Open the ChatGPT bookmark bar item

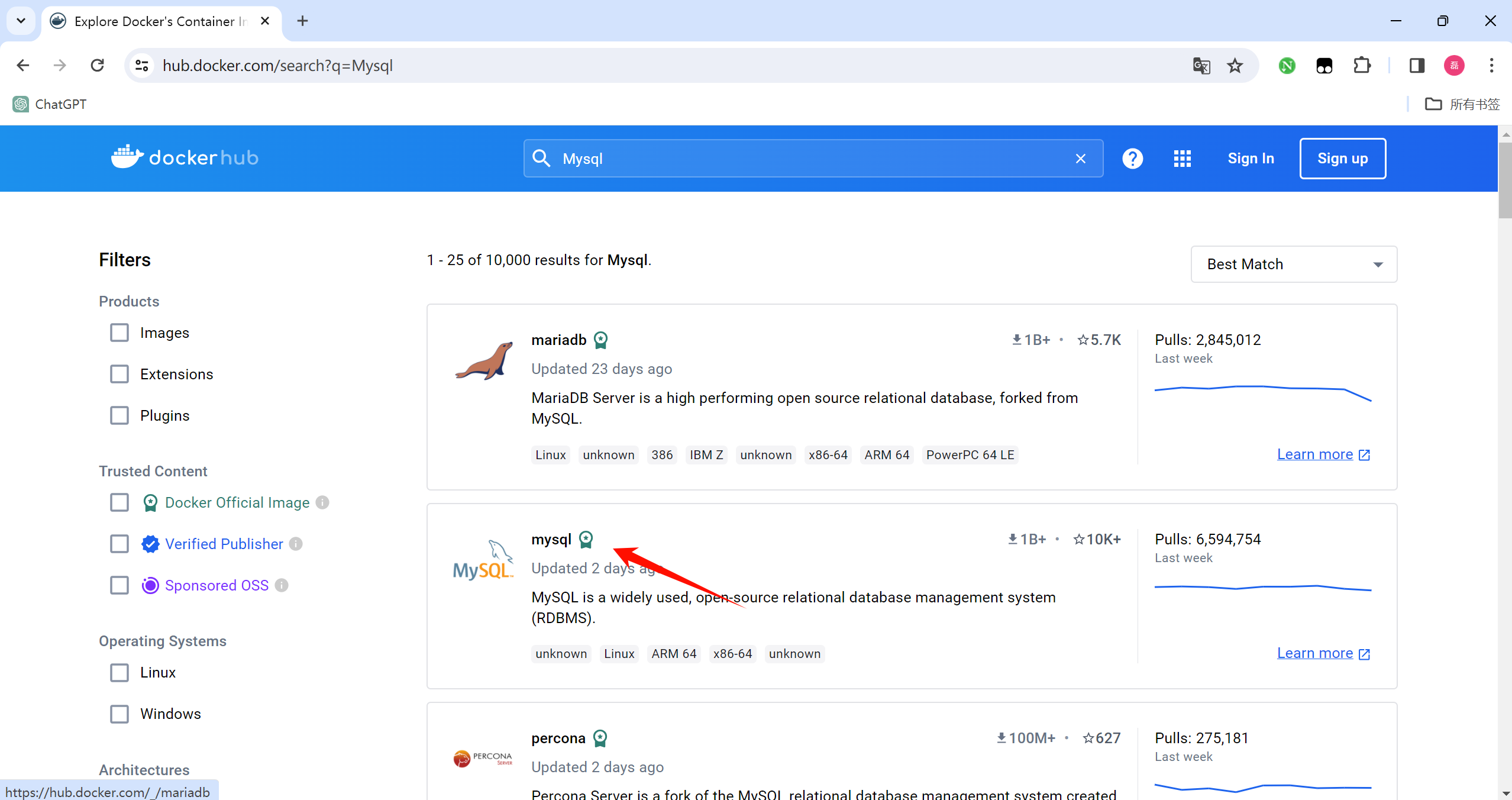pos(50,104)
